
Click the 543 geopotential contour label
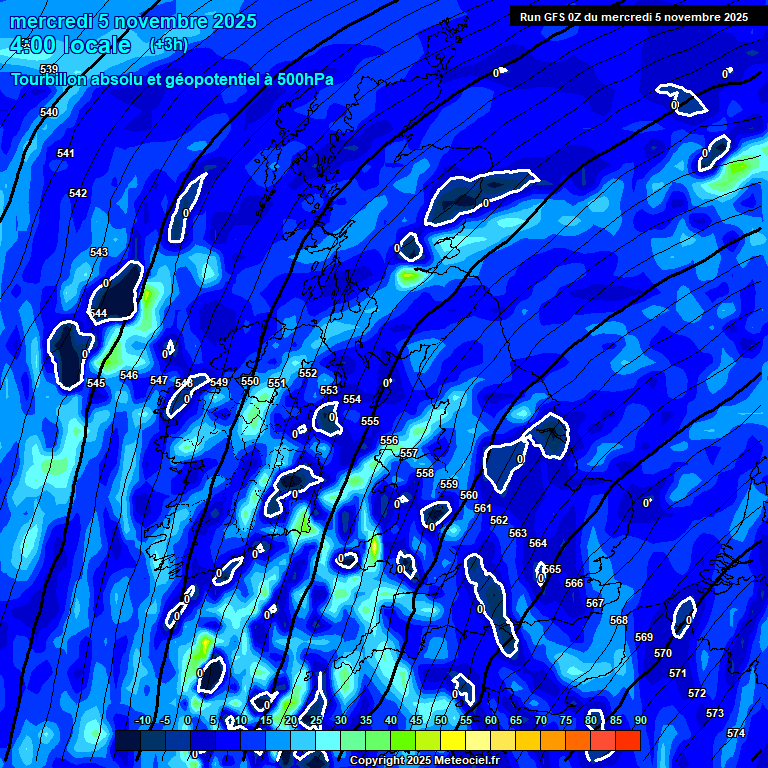[x=99, y=252]
